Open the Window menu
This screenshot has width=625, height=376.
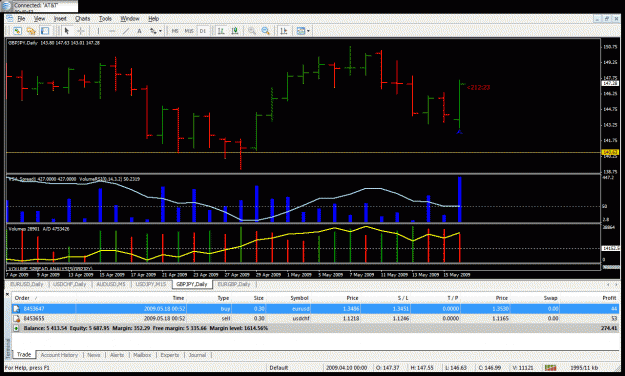click(x=130, y=18)
